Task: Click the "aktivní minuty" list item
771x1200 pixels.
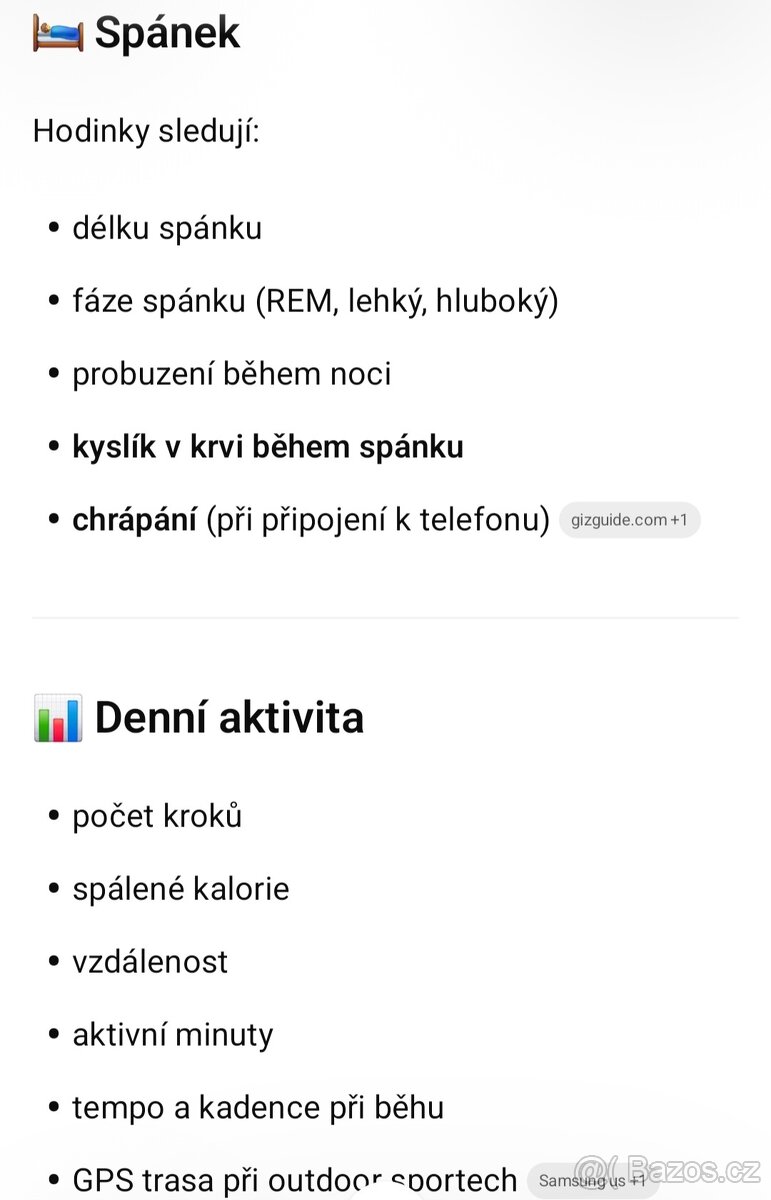Action: 173,1035
